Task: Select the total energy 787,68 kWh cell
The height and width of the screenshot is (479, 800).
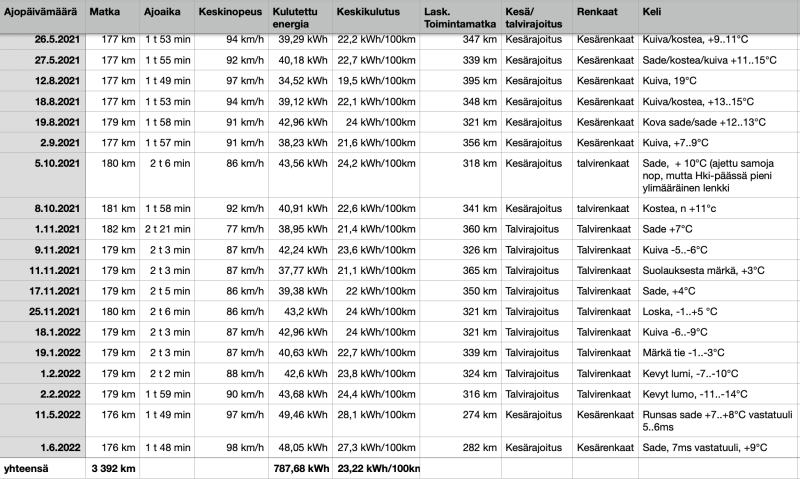Action: pos(301,465)
